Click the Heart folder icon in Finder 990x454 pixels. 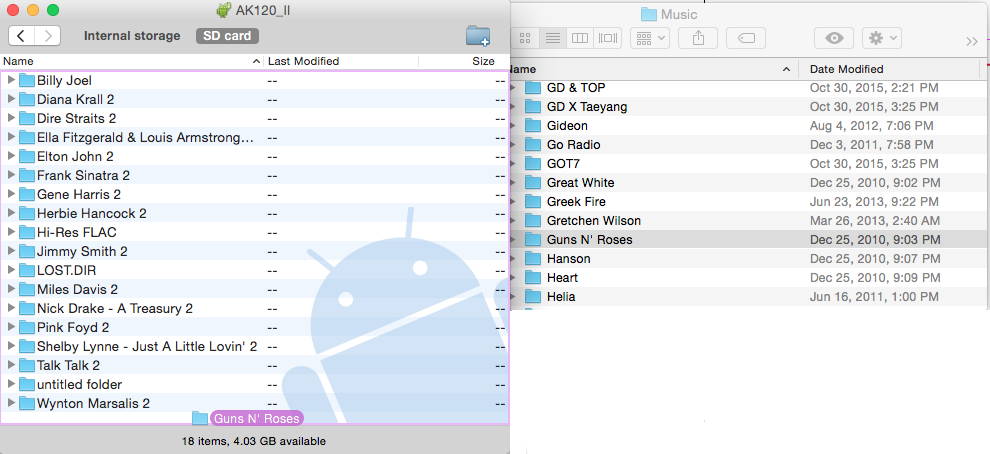pos(534,277)
